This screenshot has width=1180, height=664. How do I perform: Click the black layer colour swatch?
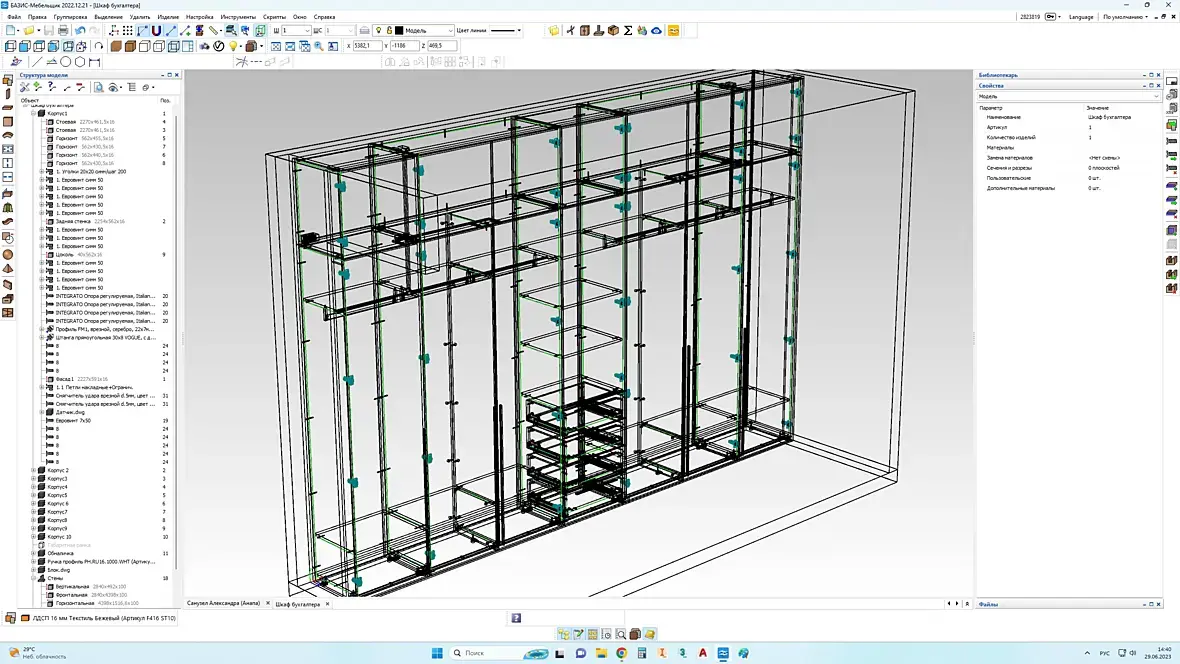click(x=399, y=30)
